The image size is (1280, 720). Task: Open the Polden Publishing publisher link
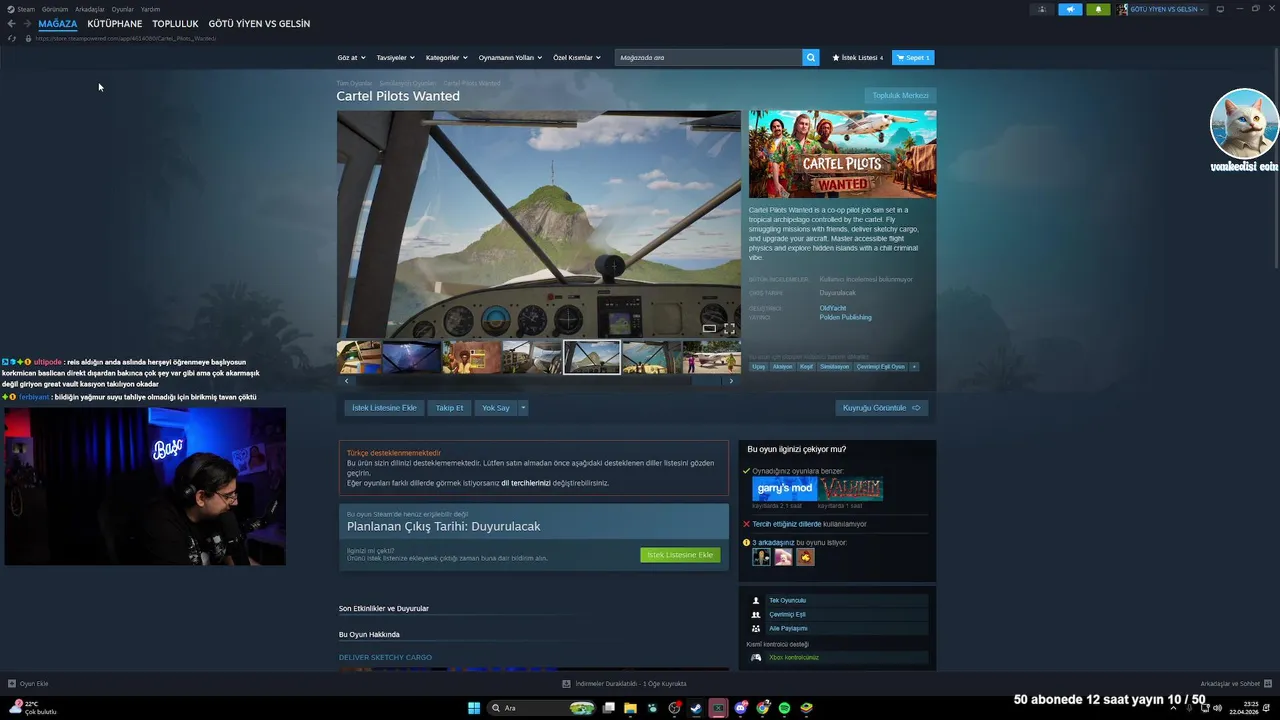point(845,318)
